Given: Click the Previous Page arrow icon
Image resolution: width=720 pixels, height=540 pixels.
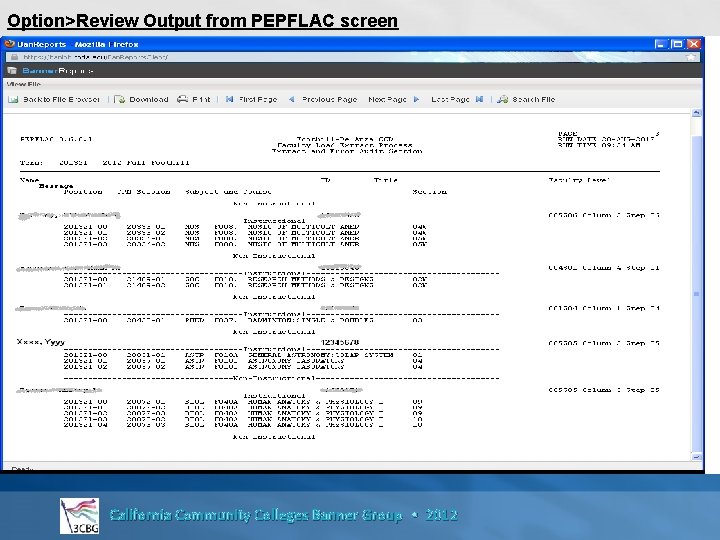Looking at the screenshot, I should tap(292, 99).
